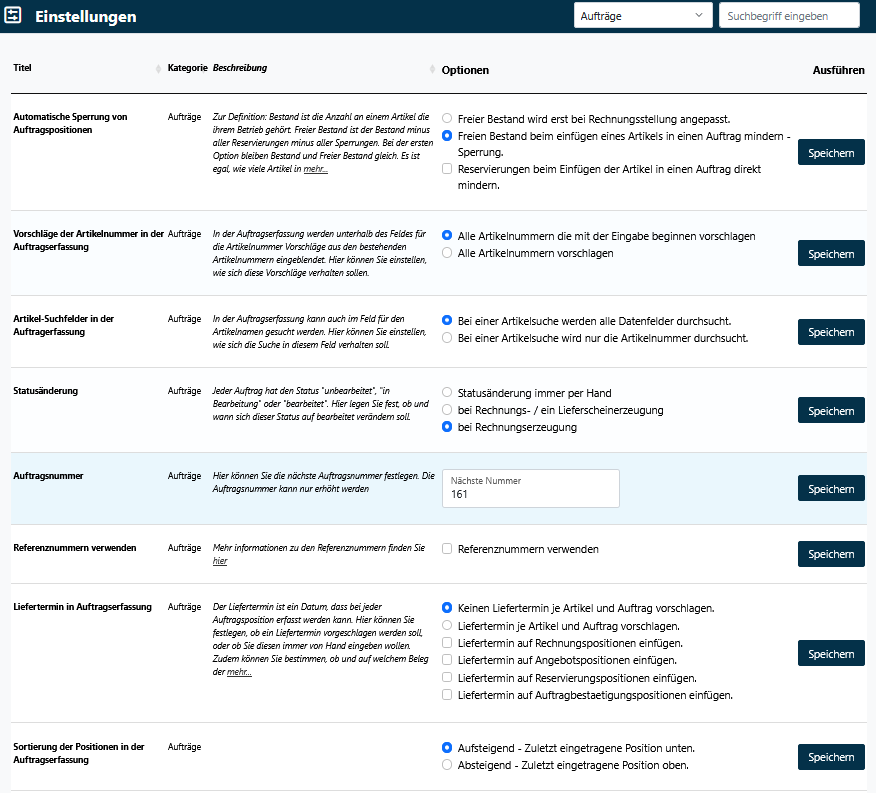Open the 'hier' link for Referenznummern
876x793 pixels.
(x=220, y=561)
